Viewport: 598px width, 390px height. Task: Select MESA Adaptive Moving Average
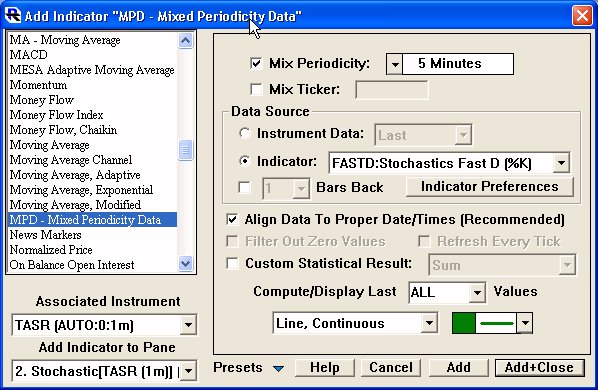pyautogui.click(x=92, y=70)
